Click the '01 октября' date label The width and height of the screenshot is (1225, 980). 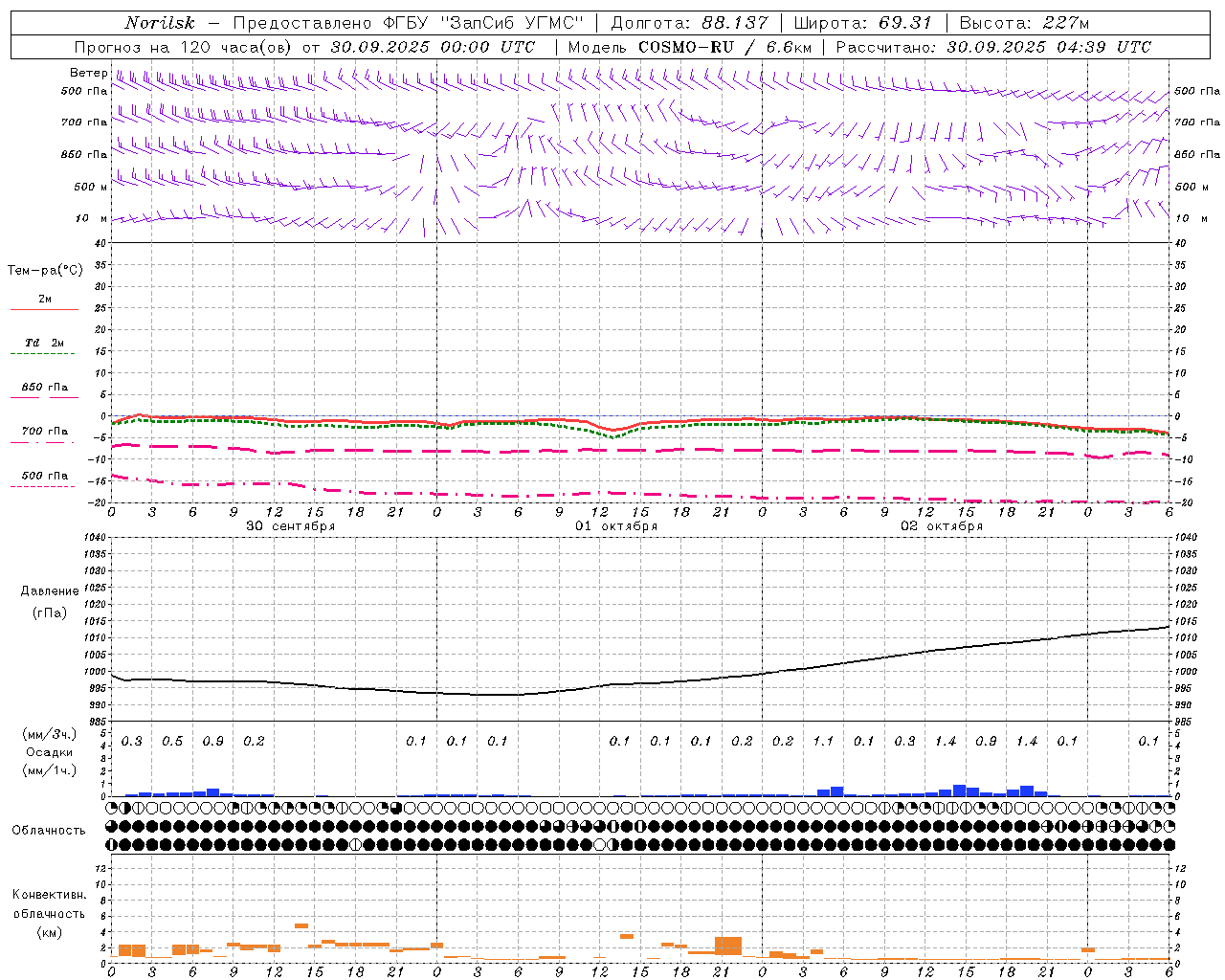(x=616, y=526)
